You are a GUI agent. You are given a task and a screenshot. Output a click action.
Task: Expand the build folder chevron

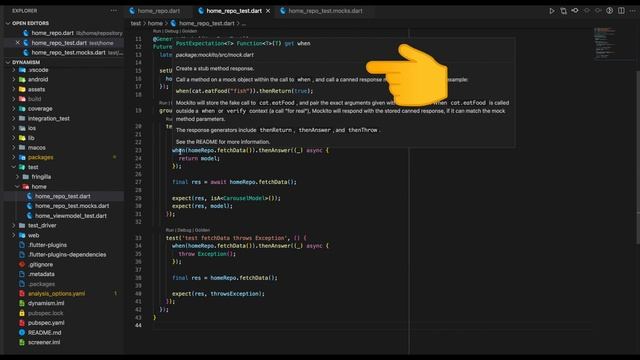pos(14,99)
